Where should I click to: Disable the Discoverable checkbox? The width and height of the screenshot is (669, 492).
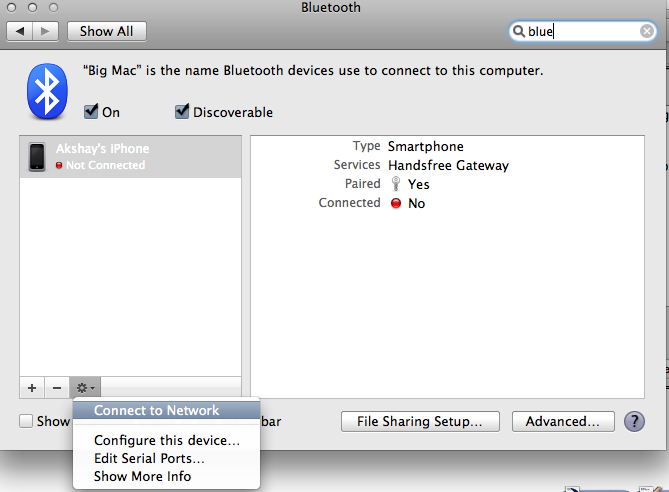(x=182, y=112)
